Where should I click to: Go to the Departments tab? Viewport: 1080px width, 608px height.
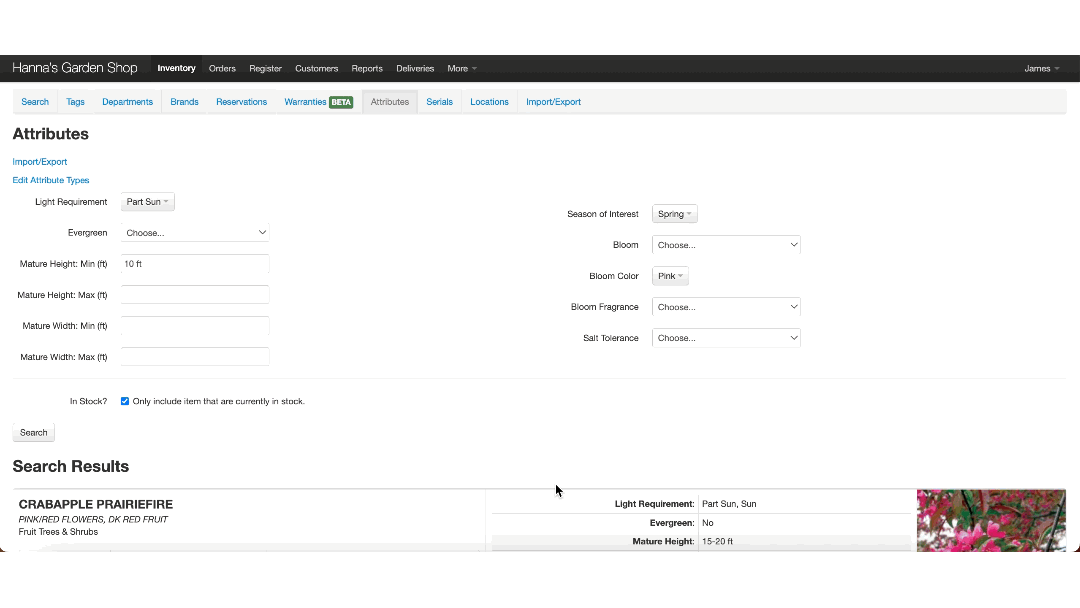tap(127, 102)
